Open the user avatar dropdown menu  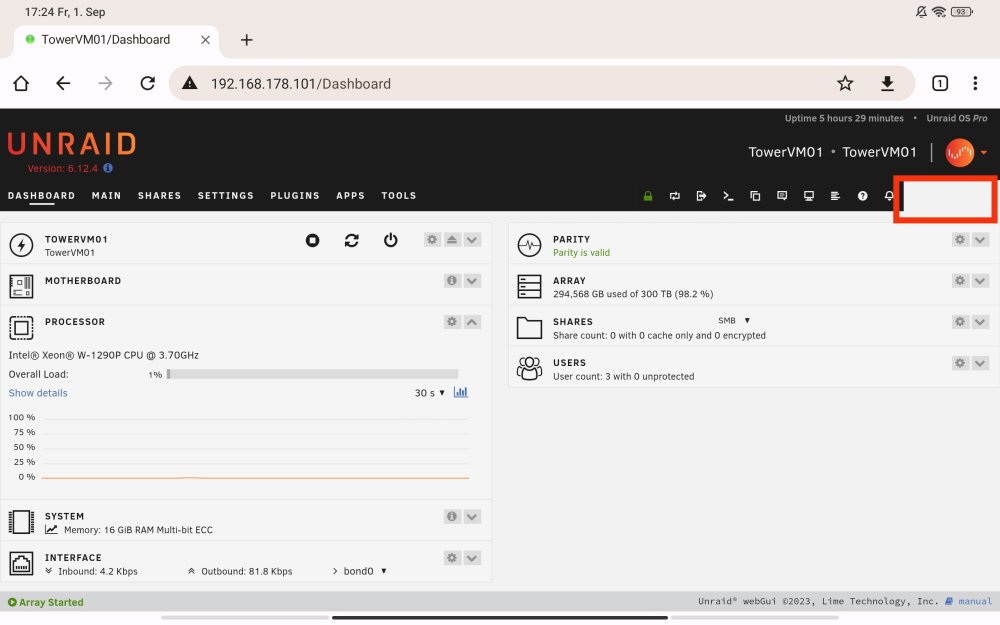(x=966, y=152)
